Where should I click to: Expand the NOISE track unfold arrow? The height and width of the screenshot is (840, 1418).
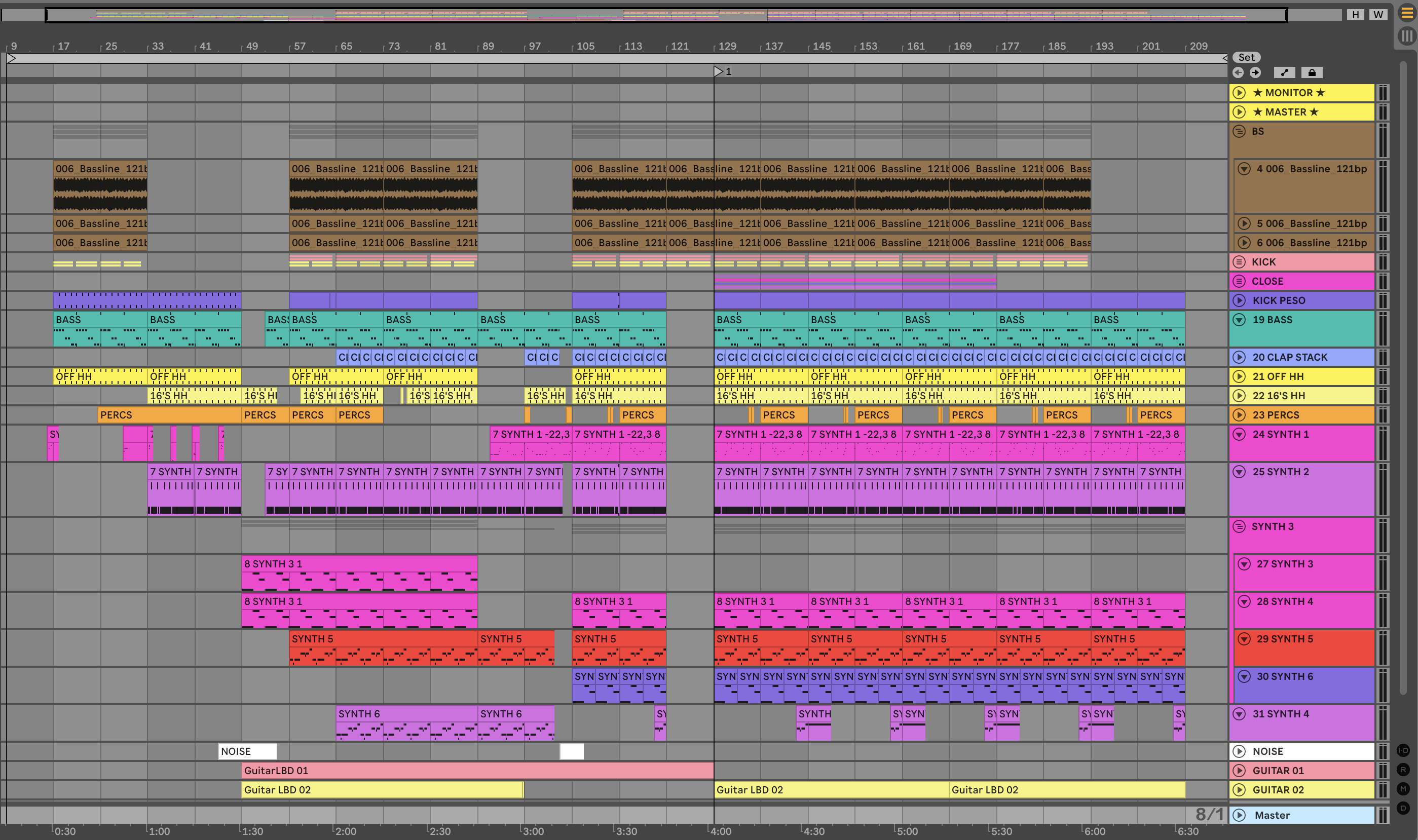[x=1239, y=751]
